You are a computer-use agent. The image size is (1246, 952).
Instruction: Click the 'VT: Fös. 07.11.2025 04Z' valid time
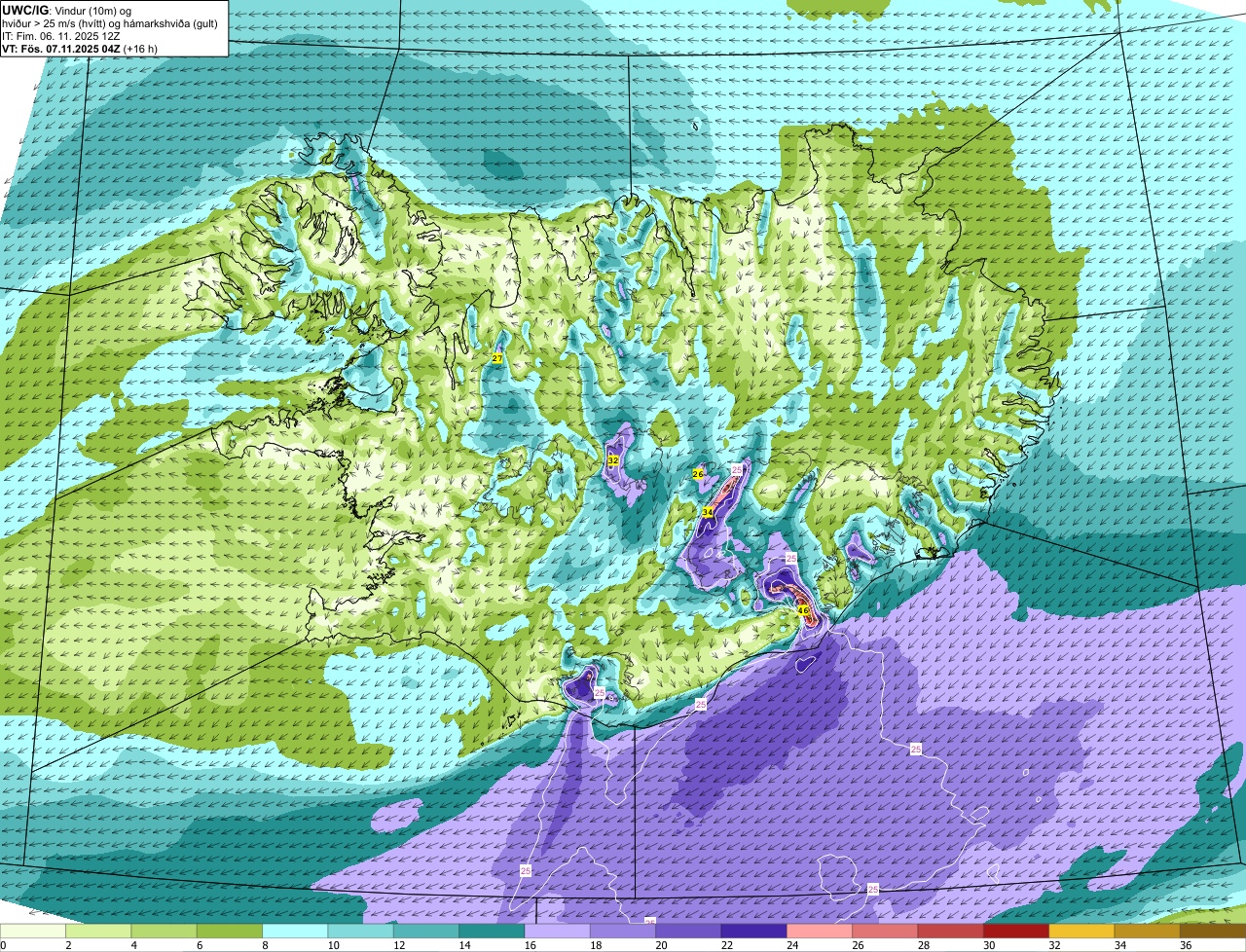click(60, 49)
